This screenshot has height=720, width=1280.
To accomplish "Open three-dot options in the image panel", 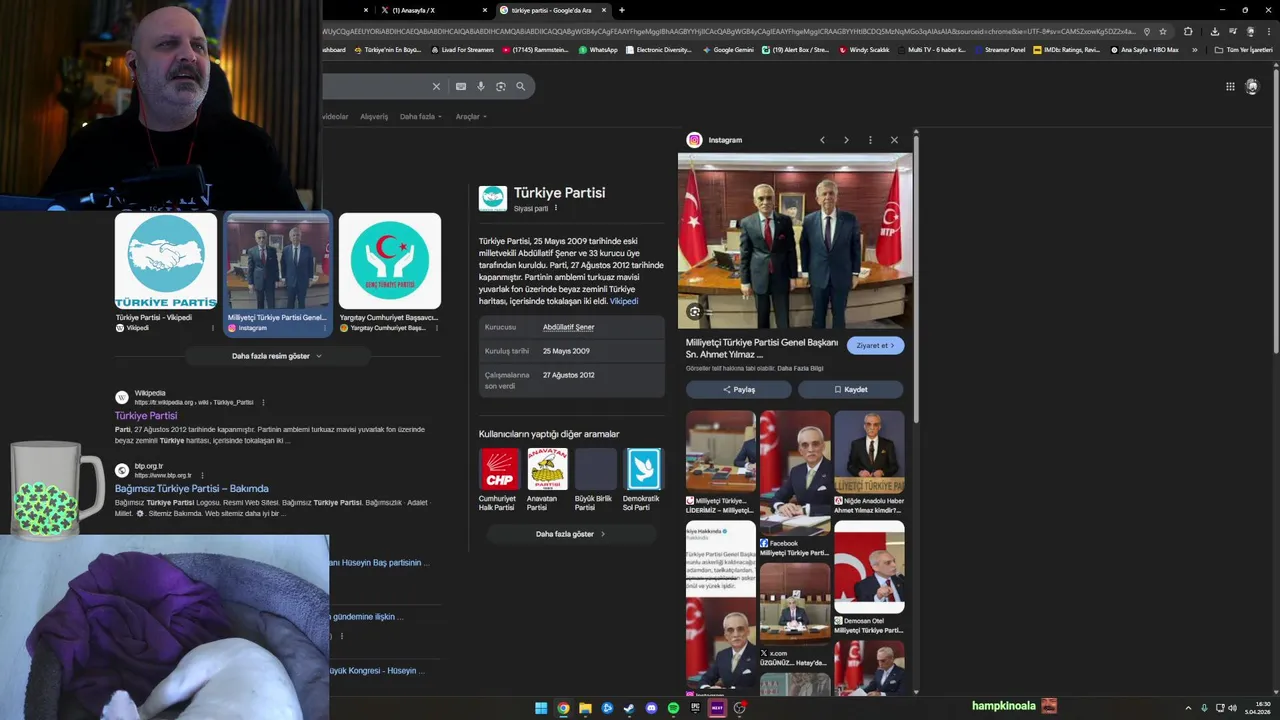I will (870, 140).
